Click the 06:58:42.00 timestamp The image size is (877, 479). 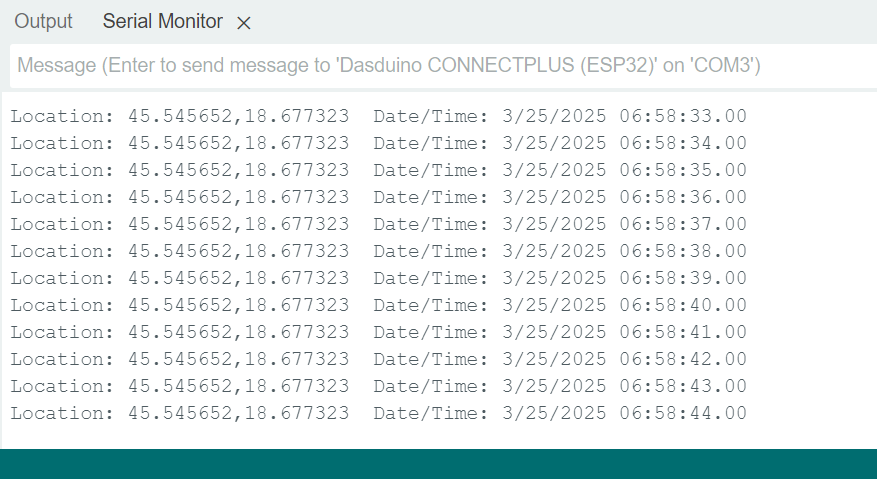(682, 359)
